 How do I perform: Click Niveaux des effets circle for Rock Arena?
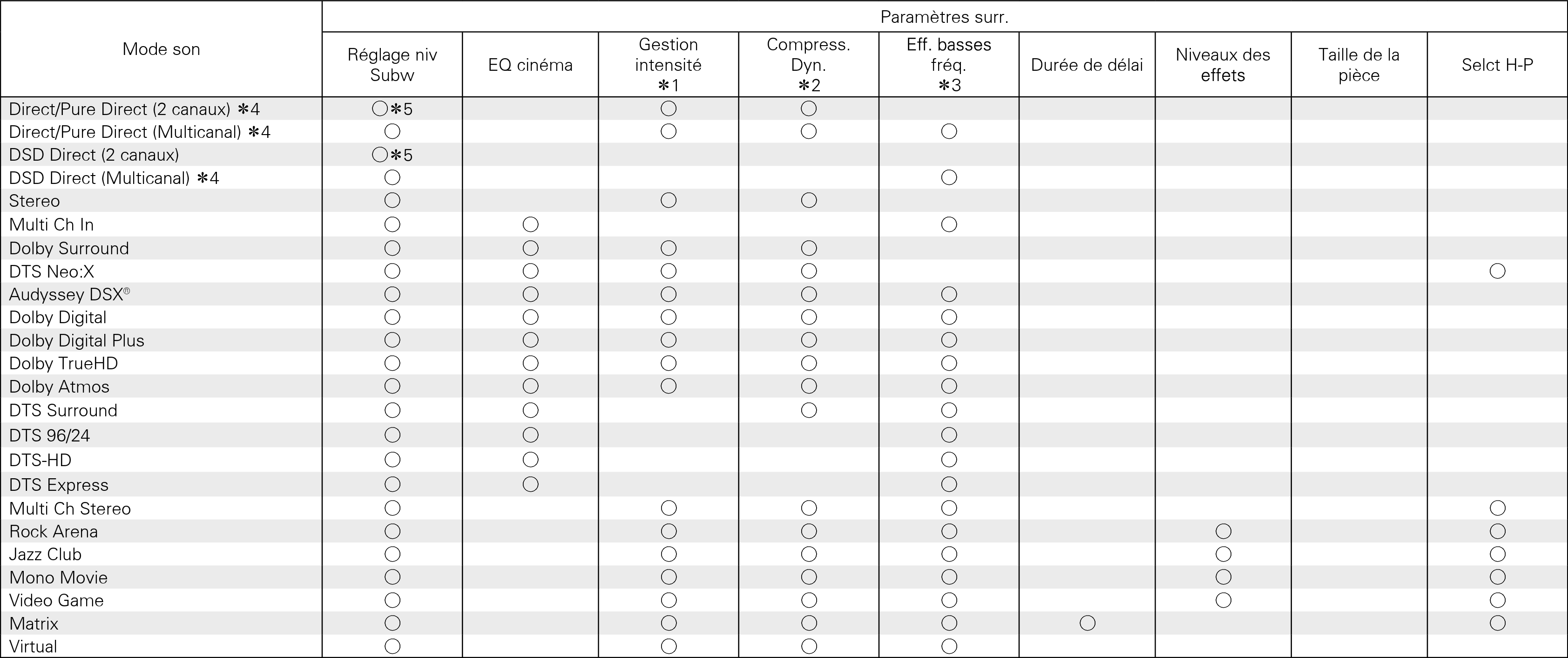[1223, 531]
